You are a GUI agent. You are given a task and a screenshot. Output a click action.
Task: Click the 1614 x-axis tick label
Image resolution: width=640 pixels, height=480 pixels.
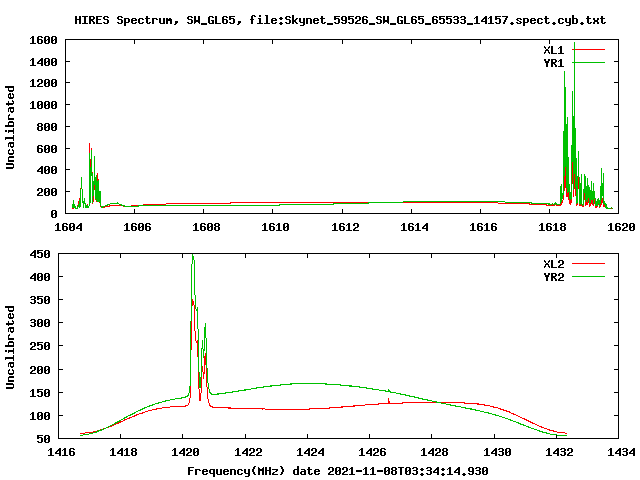tap(414, 227)
